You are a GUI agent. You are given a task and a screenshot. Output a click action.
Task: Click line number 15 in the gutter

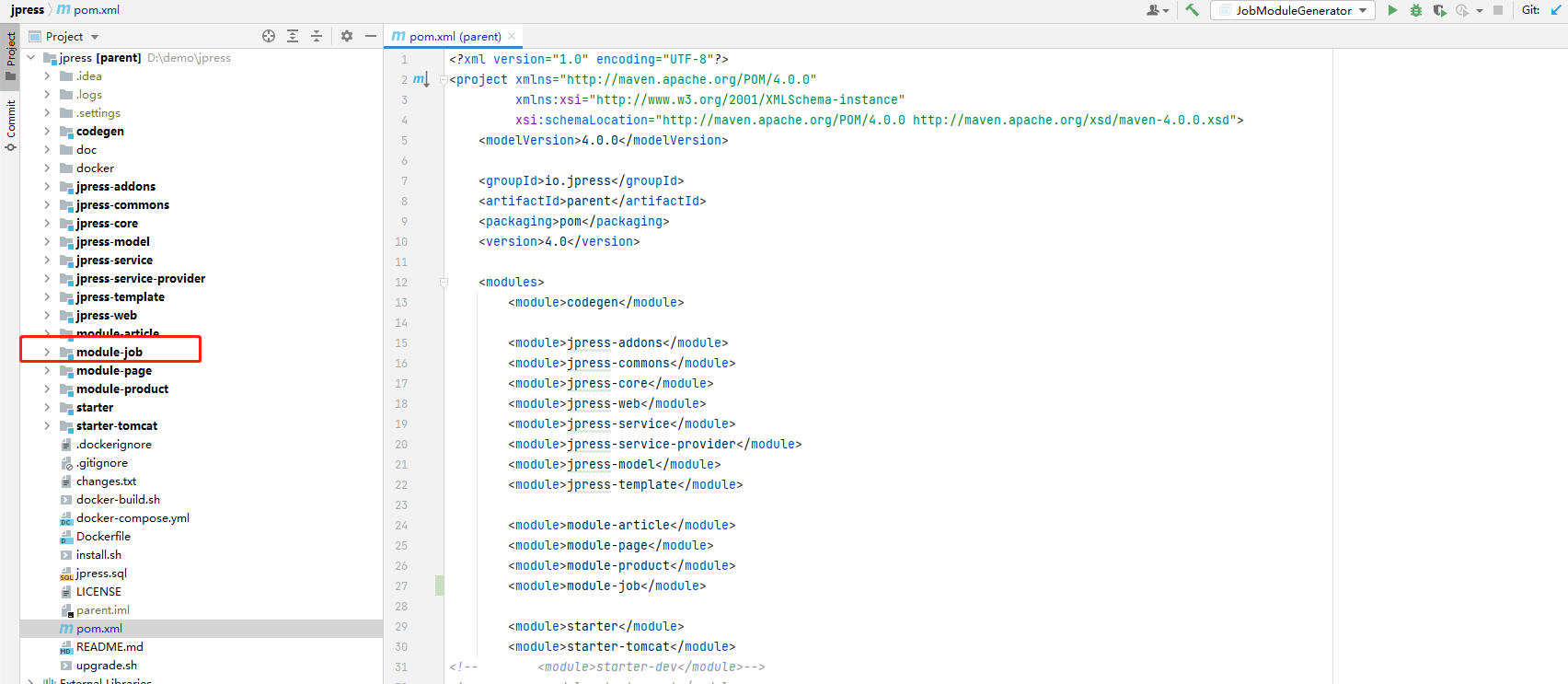click(401, 343)
